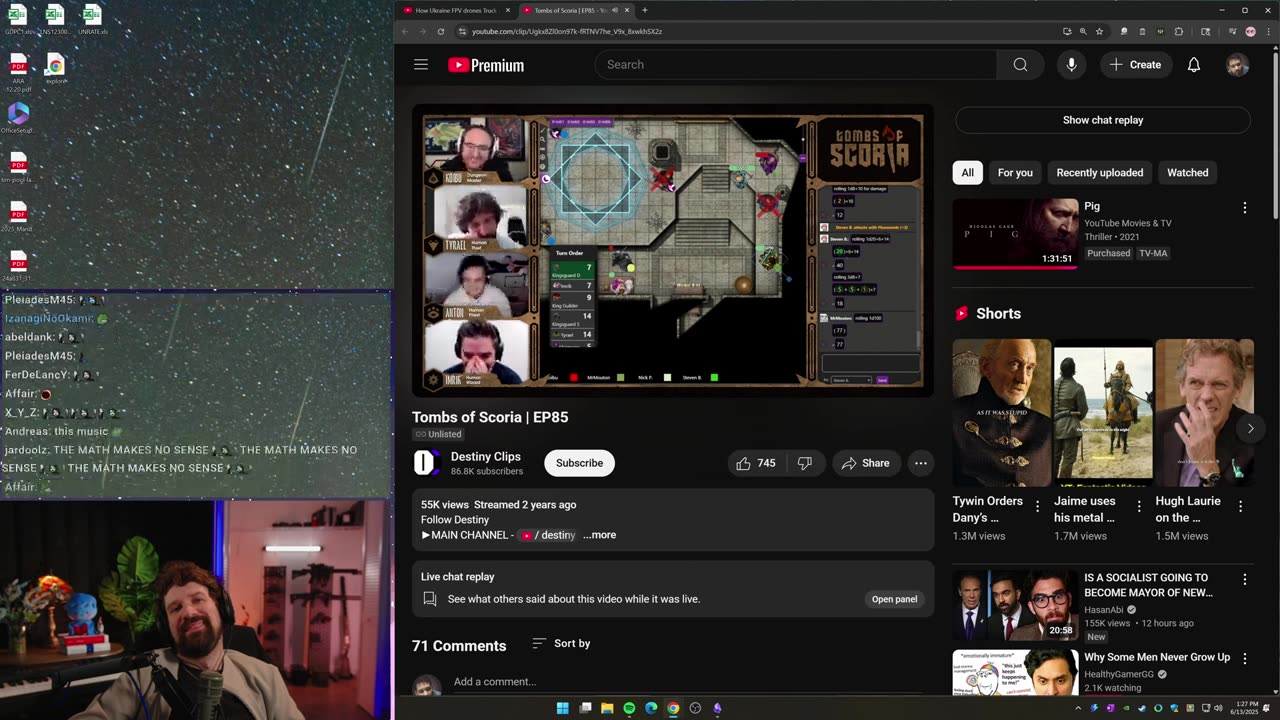
Task: Expand description with ...more
Action: tap(599, 535)
